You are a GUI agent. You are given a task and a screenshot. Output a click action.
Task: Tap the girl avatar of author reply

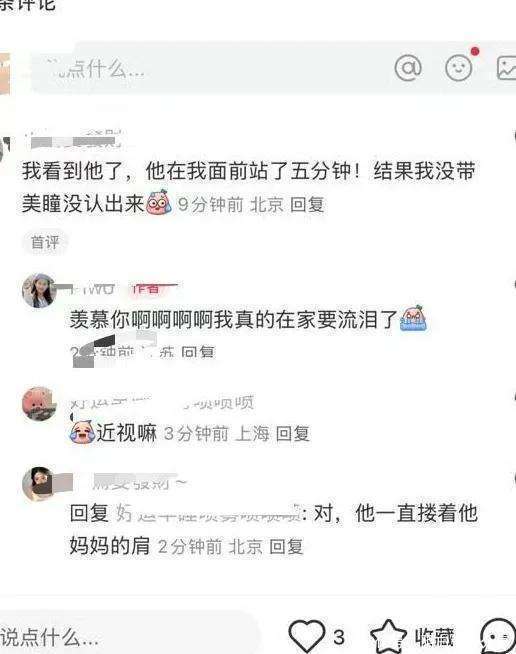[x=39, y=291]
